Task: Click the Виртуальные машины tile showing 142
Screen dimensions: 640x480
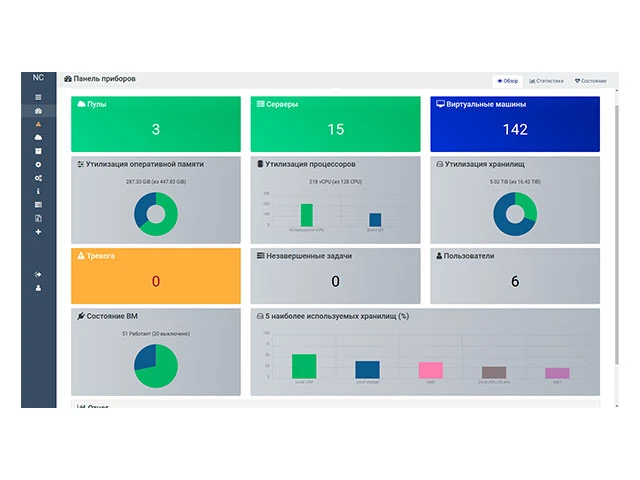Action: coord(515,124)
